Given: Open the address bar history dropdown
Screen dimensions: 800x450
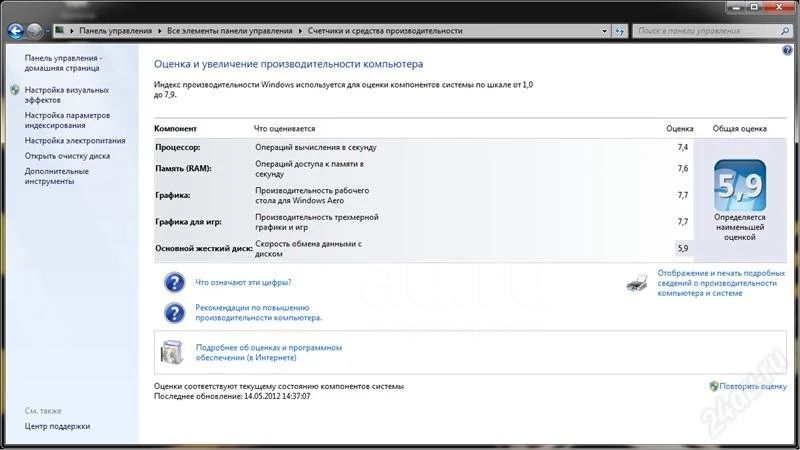Looking at the screenshot, I should (x=605, y=31).
